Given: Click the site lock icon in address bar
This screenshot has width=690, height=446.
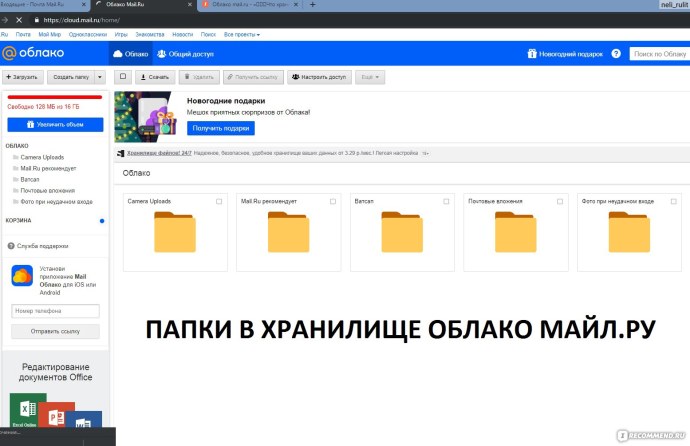Looking at the screenshot, I should coord(37,20).
